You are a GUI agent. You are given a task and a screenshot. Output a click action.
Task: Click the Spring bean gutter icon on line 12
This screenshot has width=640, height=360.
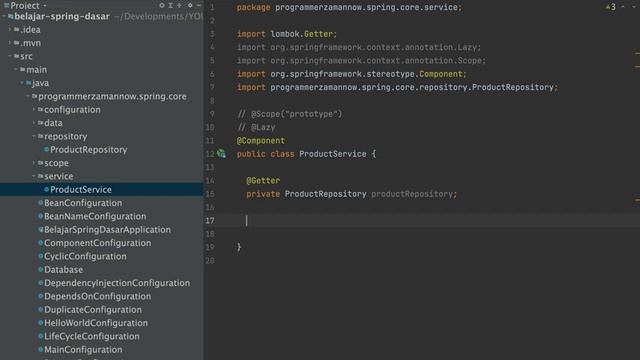(x=221, y=153)
